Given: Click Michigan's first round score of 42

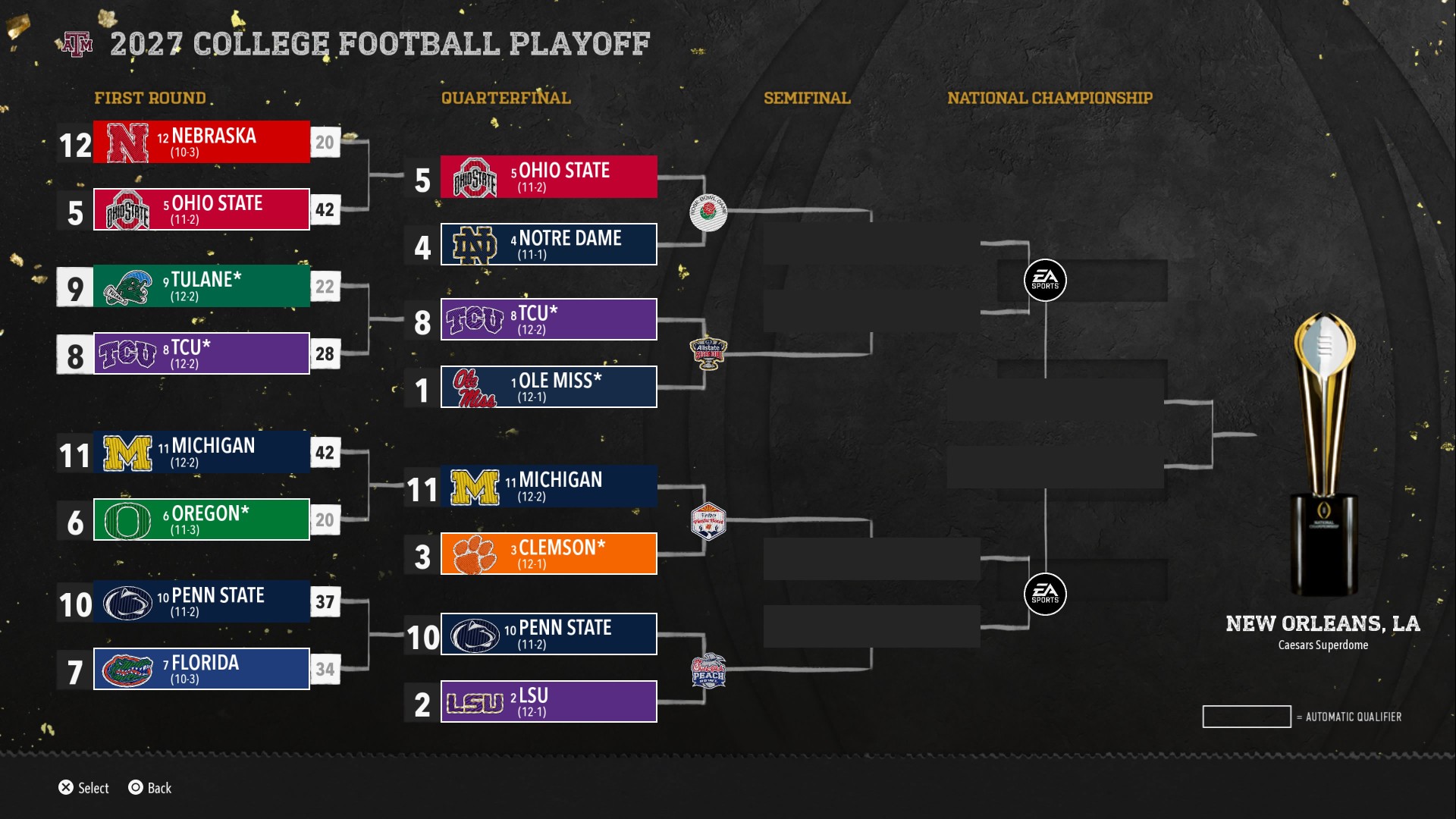Looking at the screenshot, I should pyautogui.click(x=325, y=453).
